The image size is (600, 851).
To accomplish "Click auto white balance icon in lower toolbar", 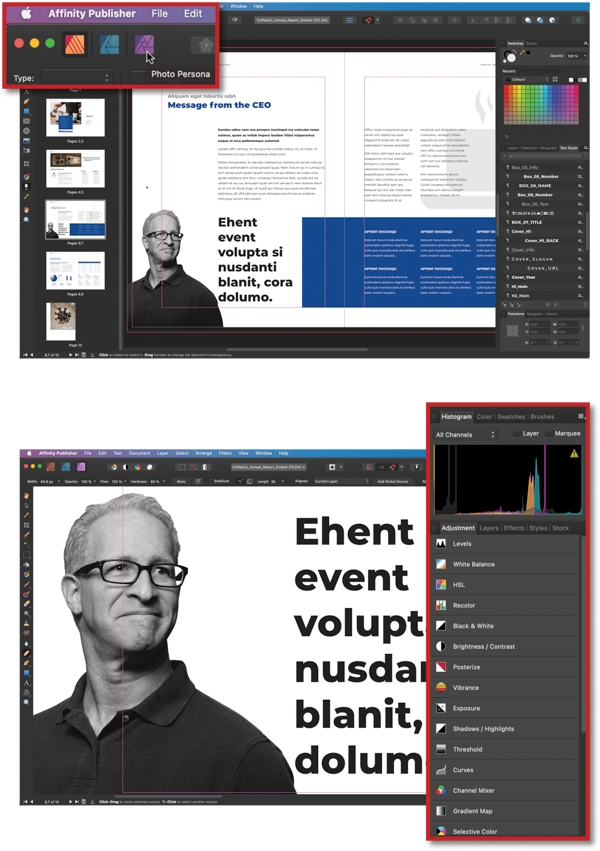I will point(150,466).
